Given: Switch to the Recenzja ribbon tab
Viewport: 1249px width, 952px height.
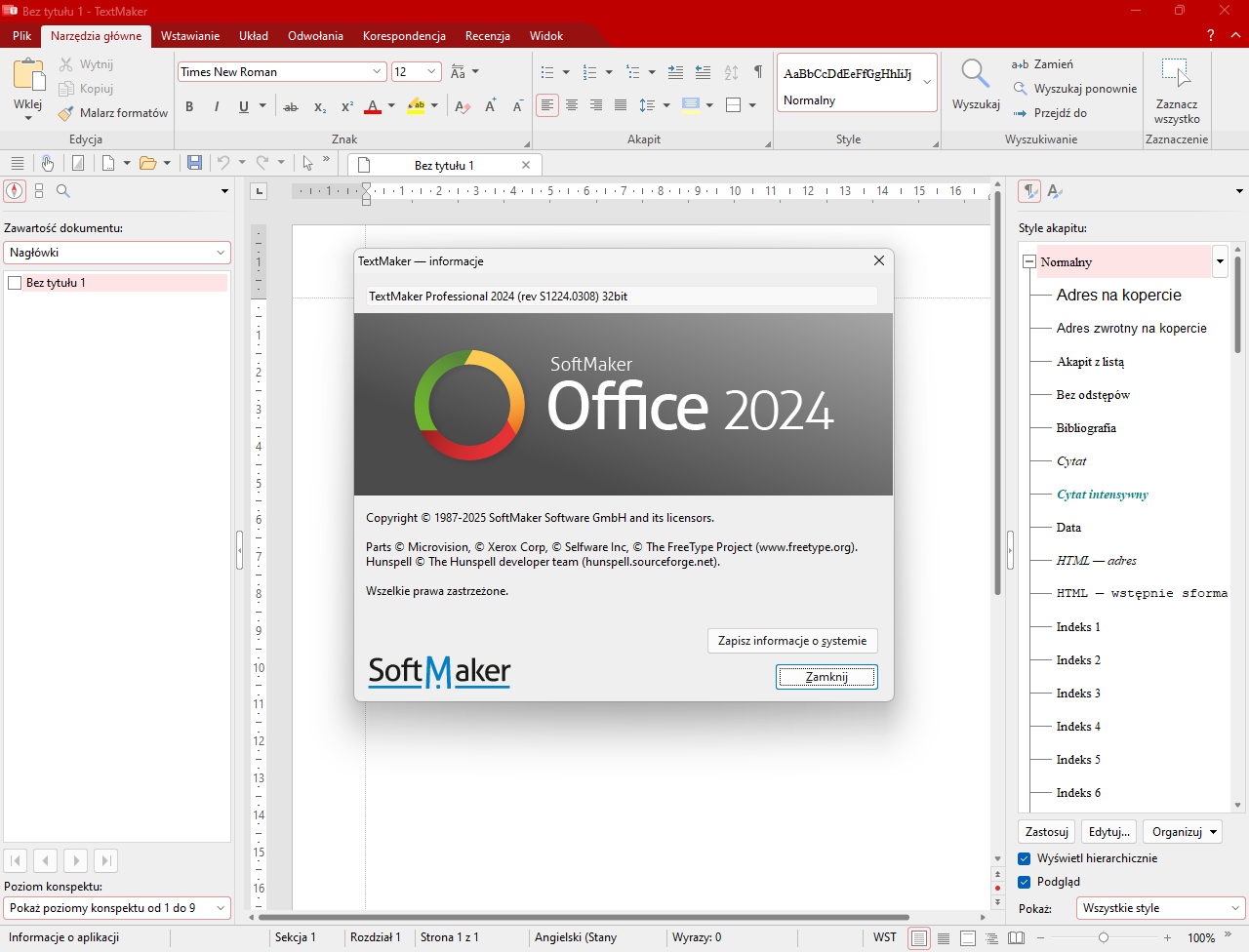Looking at the screenshot, I should tap(488, 36).
